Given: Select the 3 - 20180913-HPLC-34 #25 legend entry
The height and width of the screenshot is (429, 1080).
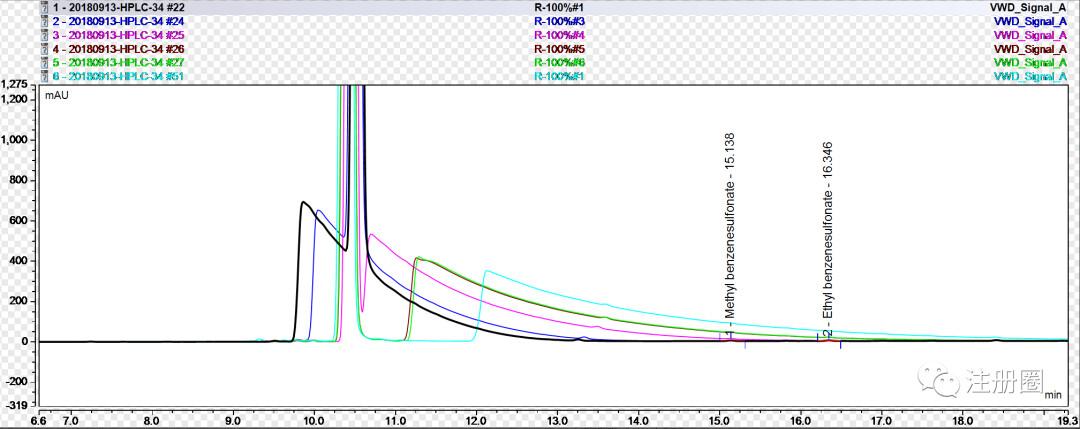Looking at the screenshot, I should point(119,34).
